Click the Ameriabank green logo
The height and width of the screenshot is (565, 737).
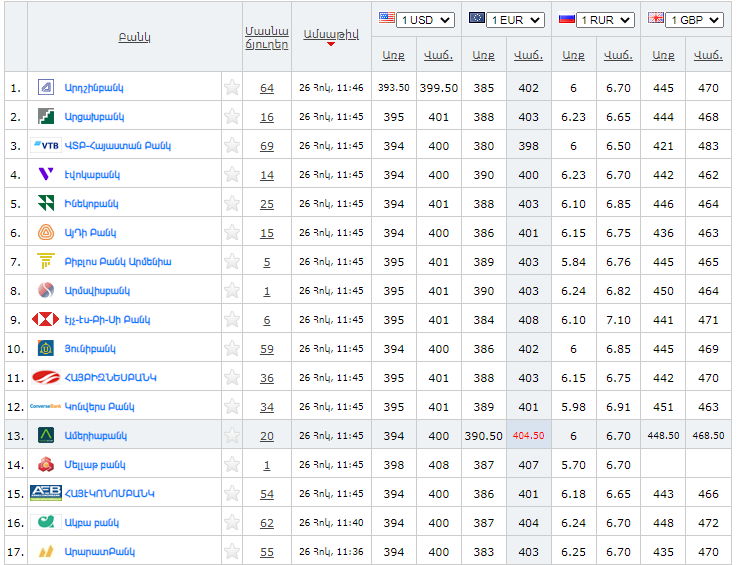click(x=46, y=435)
